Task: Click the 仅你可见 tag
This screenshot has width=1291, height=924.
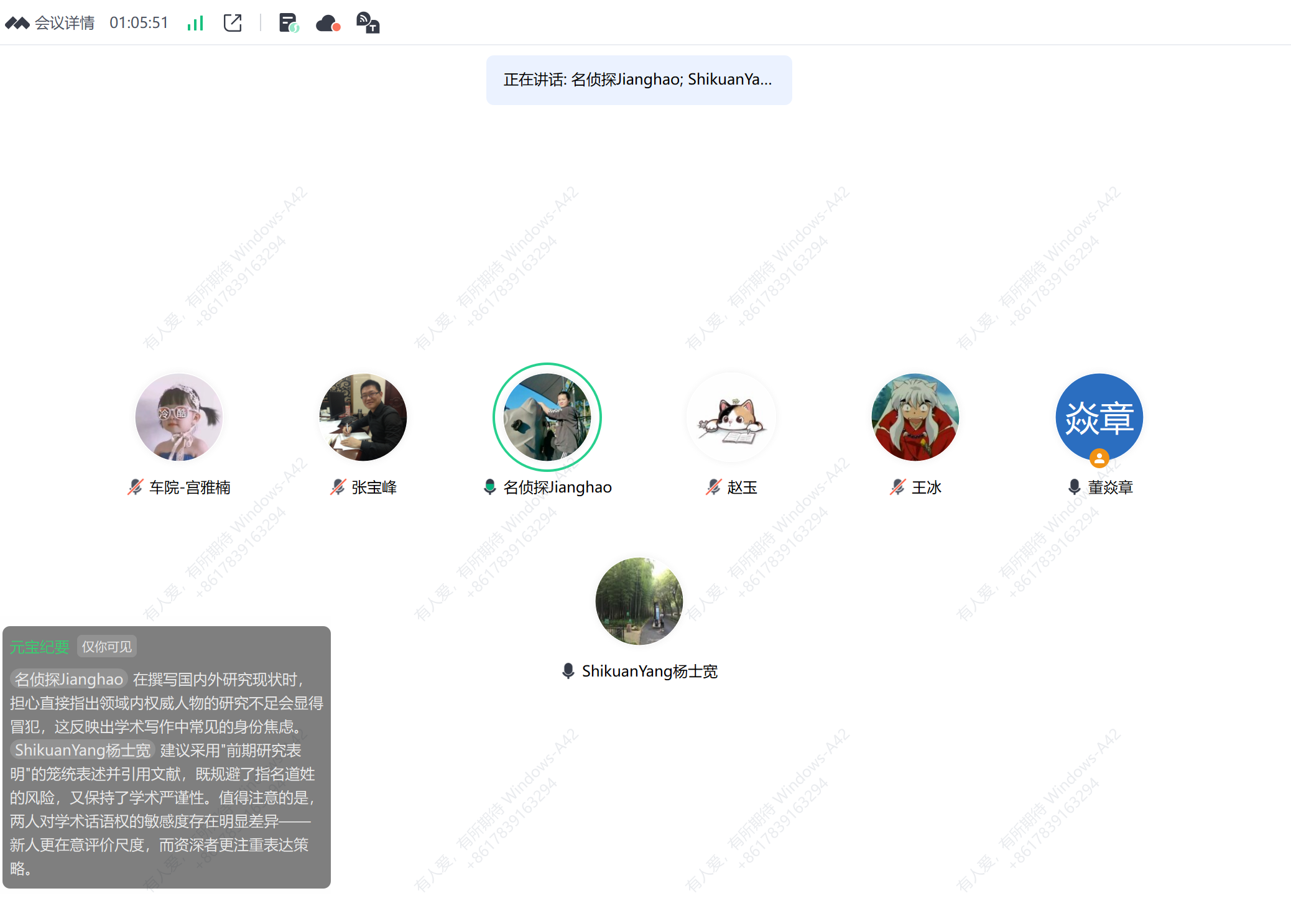Action: pyautogui.click(x=107, y=647)
